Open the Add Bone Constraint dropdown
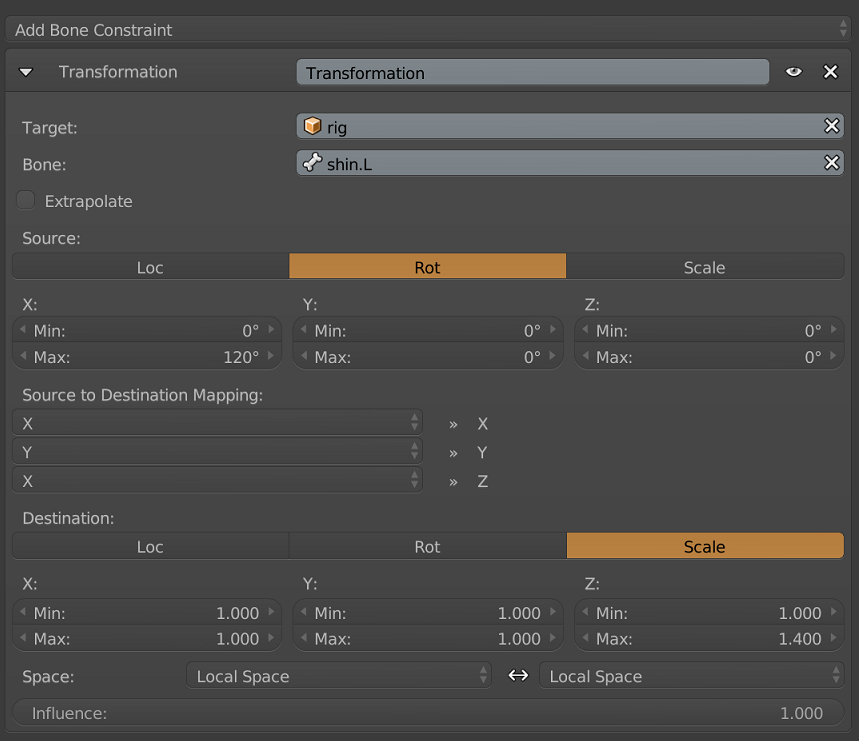Viewport: 859px width, 741px height. (428, 30)
